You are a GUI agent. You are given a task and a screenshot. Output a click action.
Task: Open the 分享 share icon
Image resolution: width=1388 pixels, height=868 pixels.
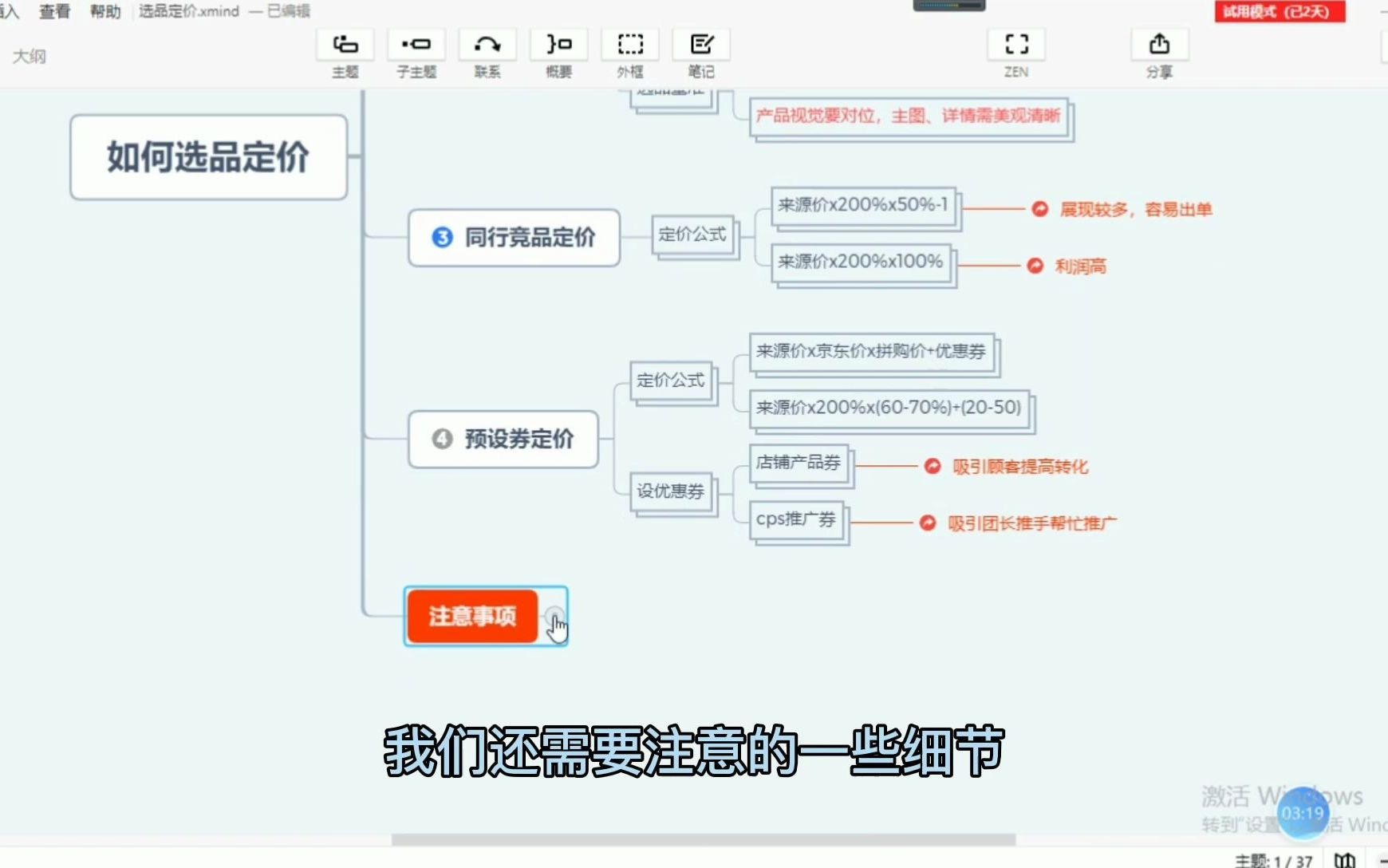pyautogui.click(x=1160, y=45)
